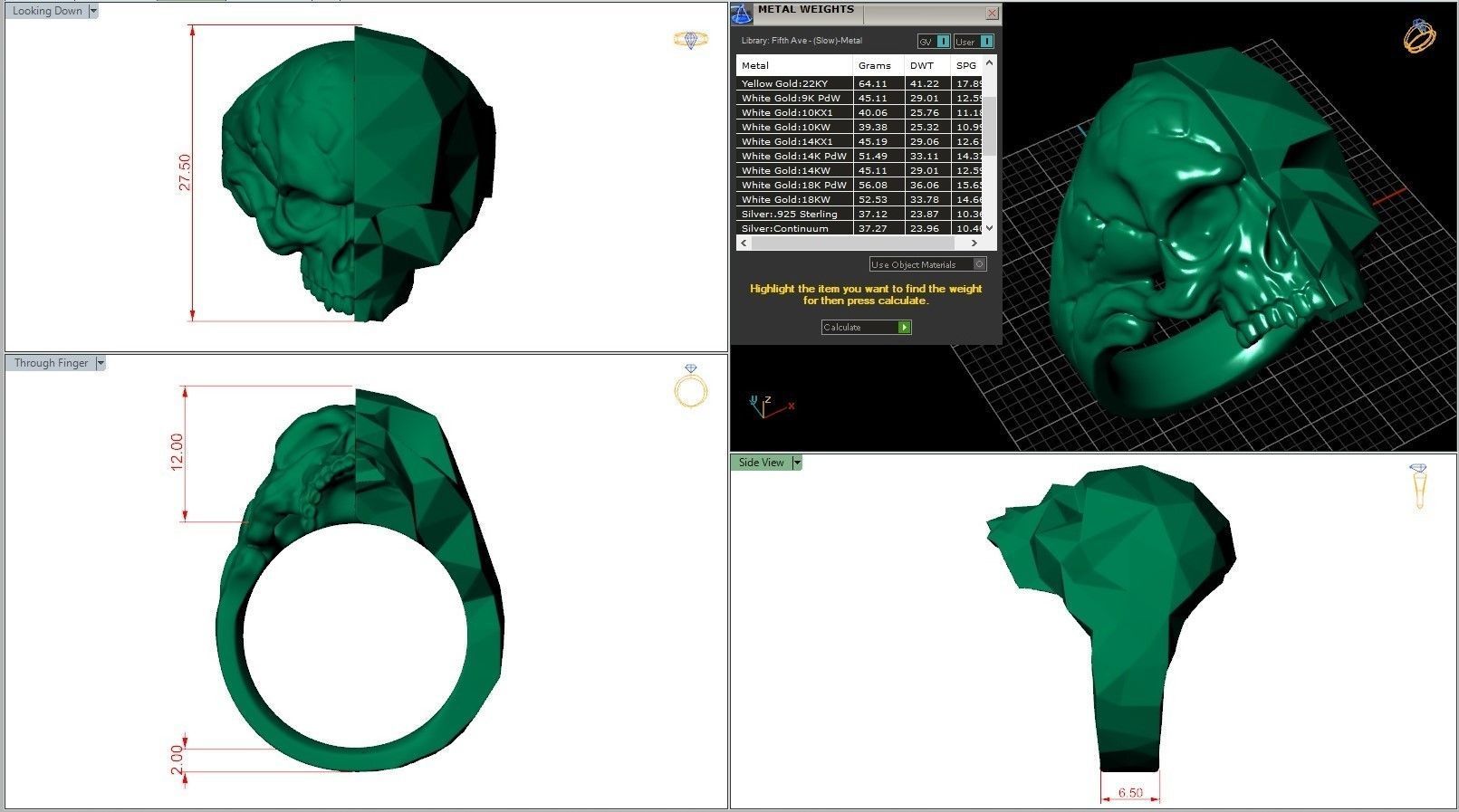Image resolution: width=1459 pixels, height=812 pixels.
Task: Click the table horizontal scroll right arrow
Action: [974, 243]
